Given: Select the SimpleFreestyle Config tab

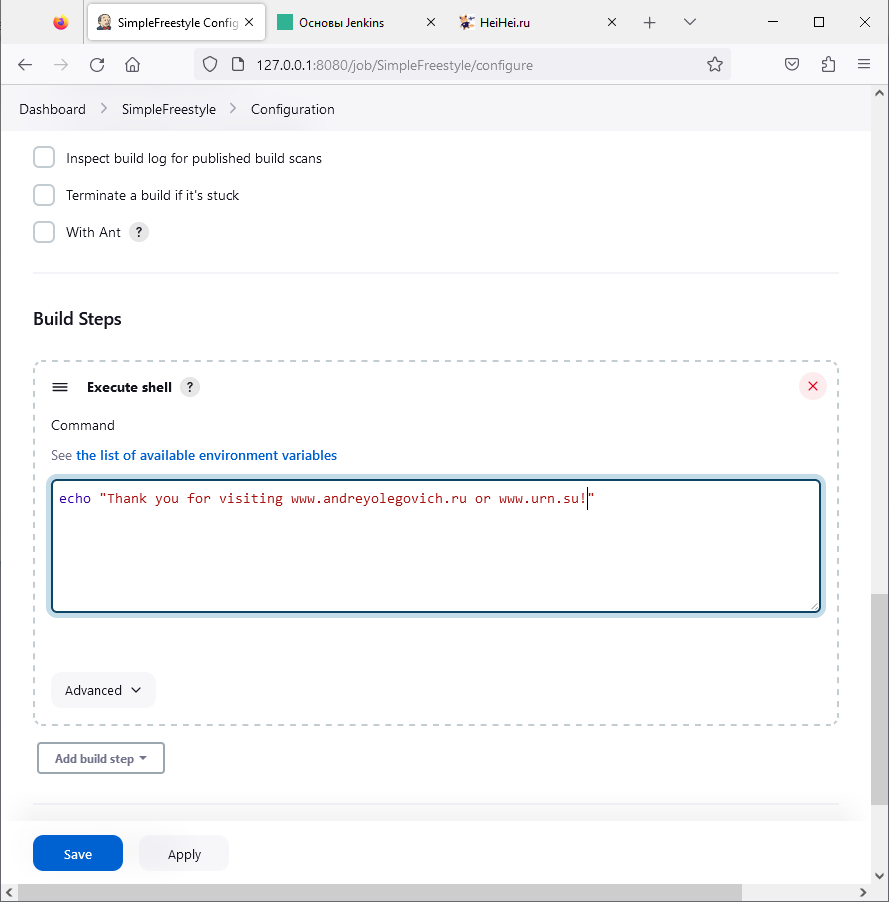Looking at the screenshot, I should [176, 22].
